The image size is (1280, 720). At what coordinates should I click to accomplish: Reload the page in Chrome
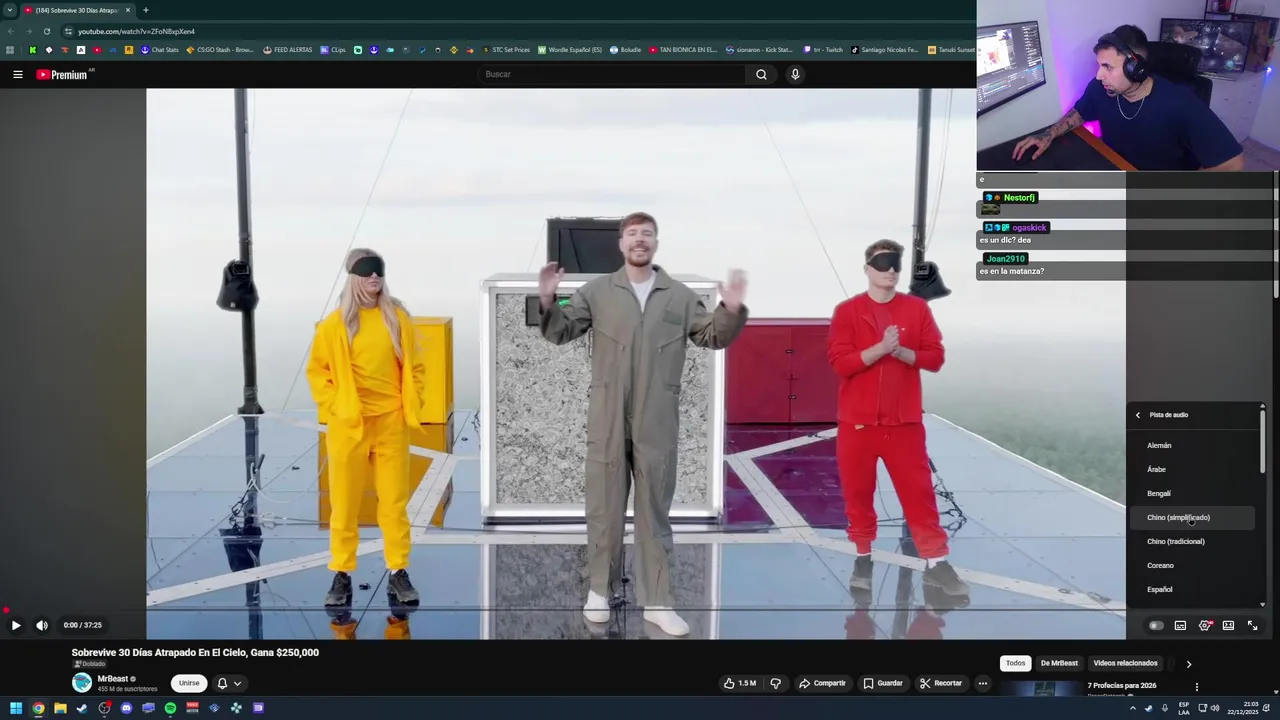(46, 31)
